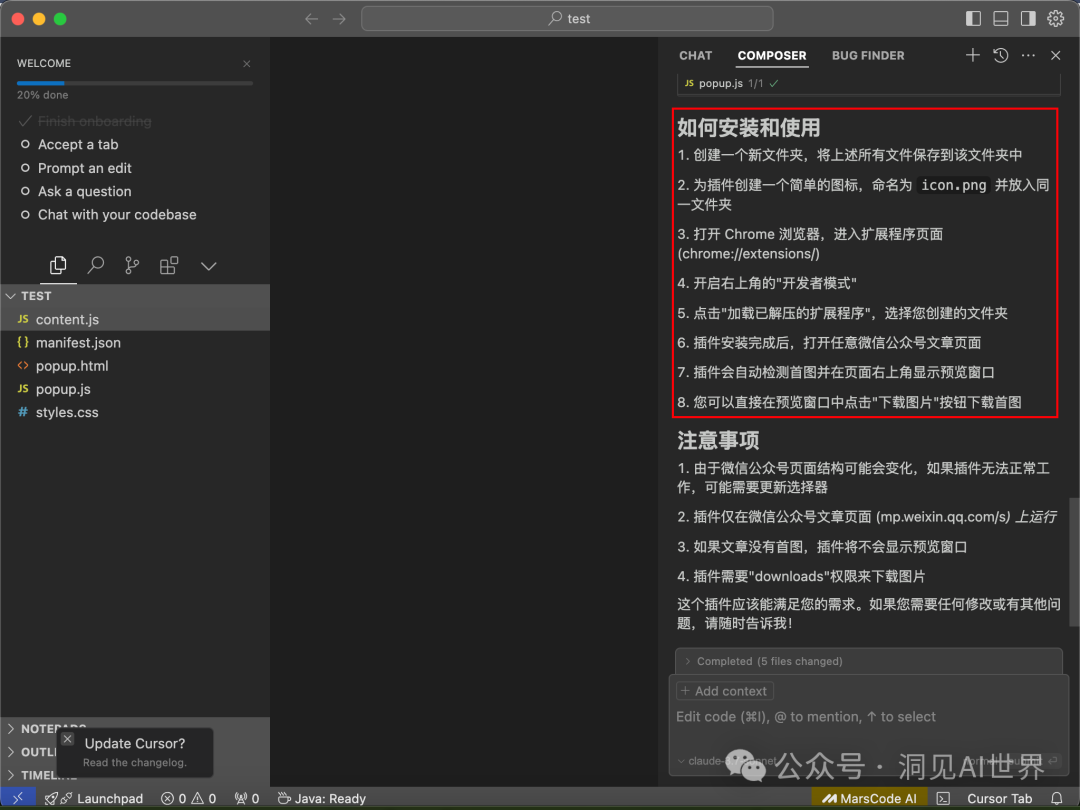1080x810 pixels.
Task: Click the onboarding progress bar
Action: tap(134, 83)
